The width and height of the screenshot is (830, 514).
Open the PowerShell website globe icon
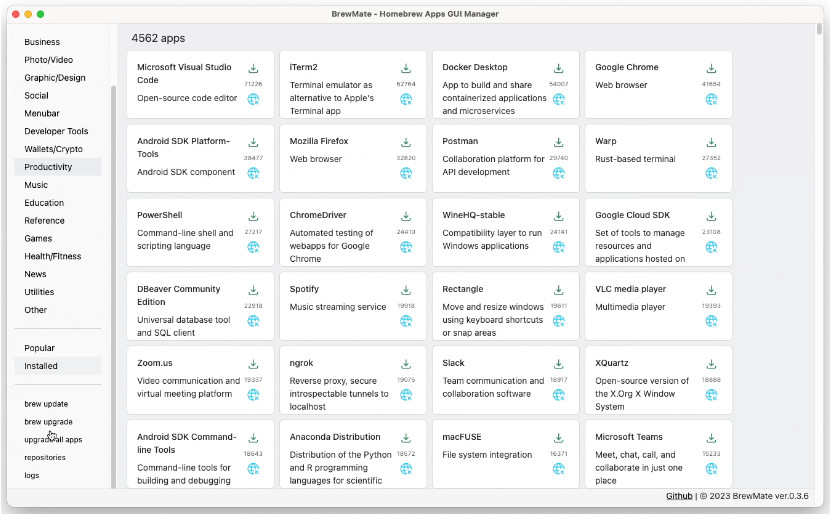pyautogui.click(x=254, y=247)
